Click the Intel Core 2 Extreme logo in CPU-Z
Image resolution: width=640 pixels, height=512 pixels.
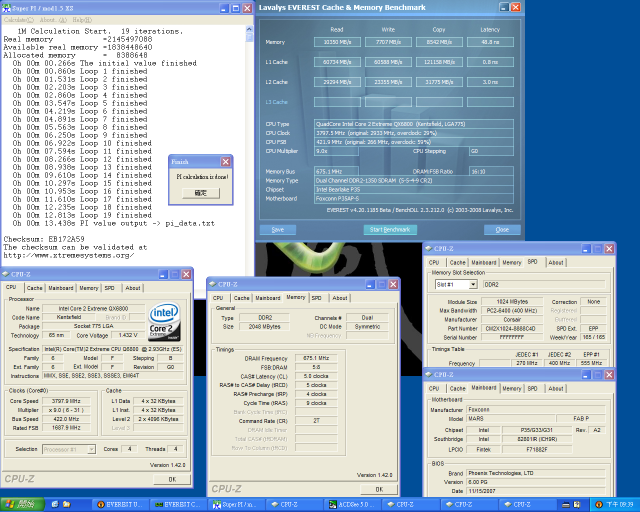click(164, 322)
